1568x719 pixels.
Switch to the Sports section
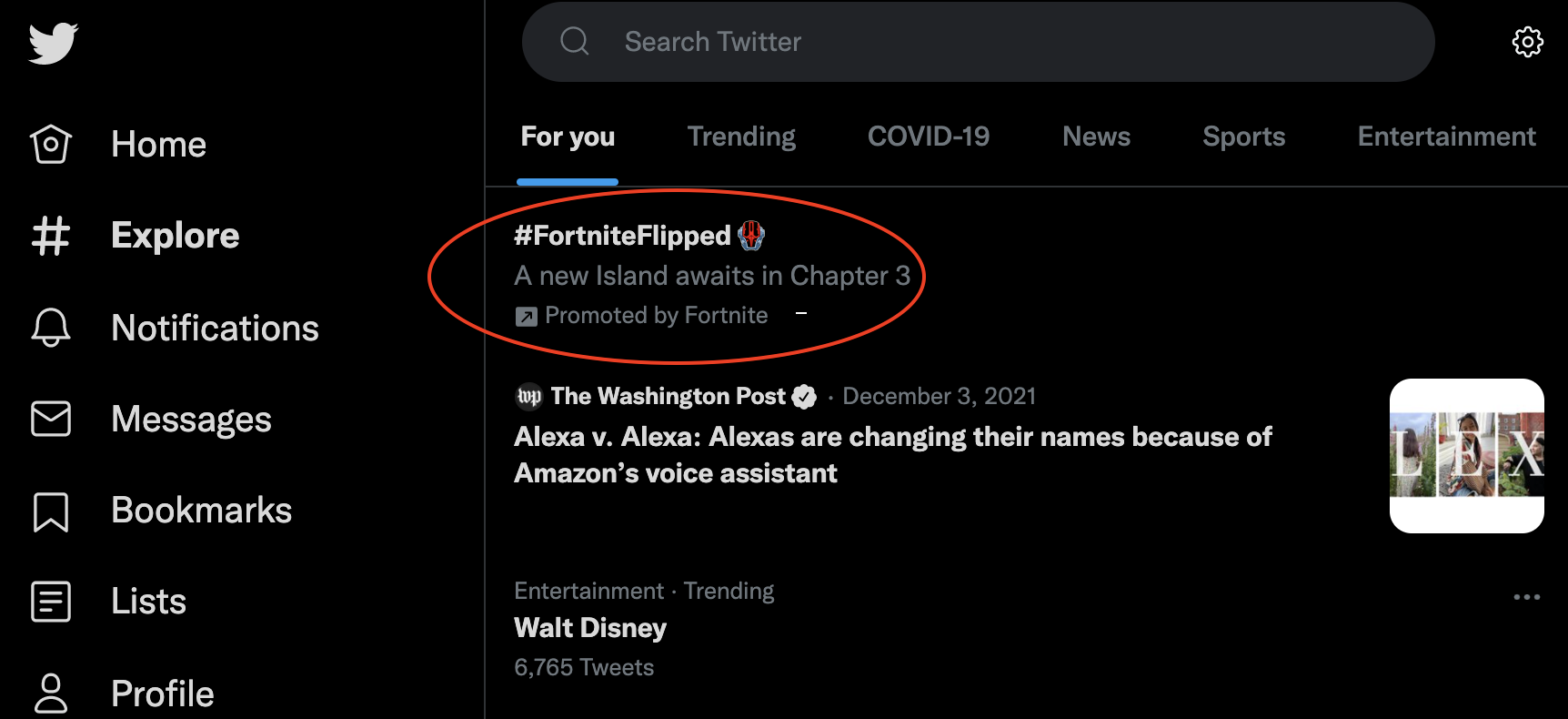tap(1244, 137)
